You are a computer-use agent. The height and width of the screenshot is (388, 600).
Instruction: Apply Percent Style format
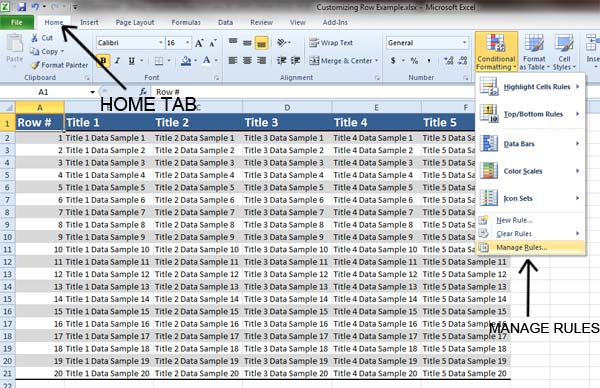(x=414, y=60)
